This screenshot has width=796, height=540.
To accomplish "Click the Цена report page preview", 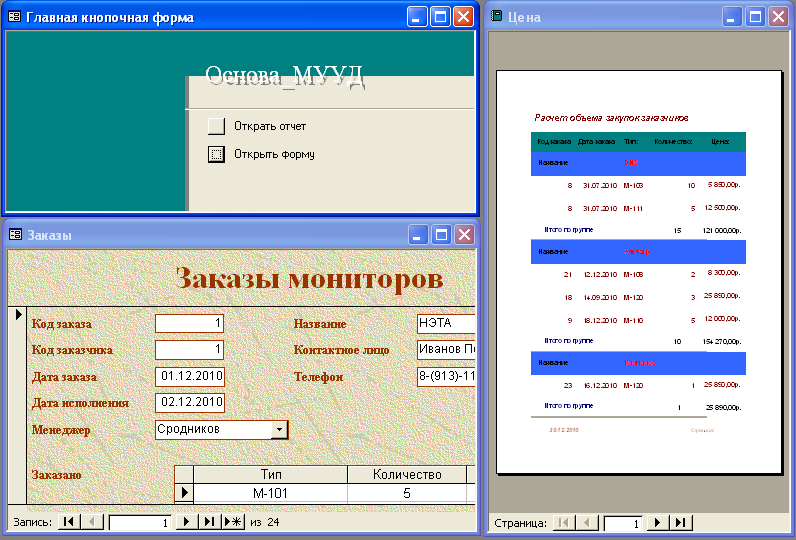I will [639, 272].
